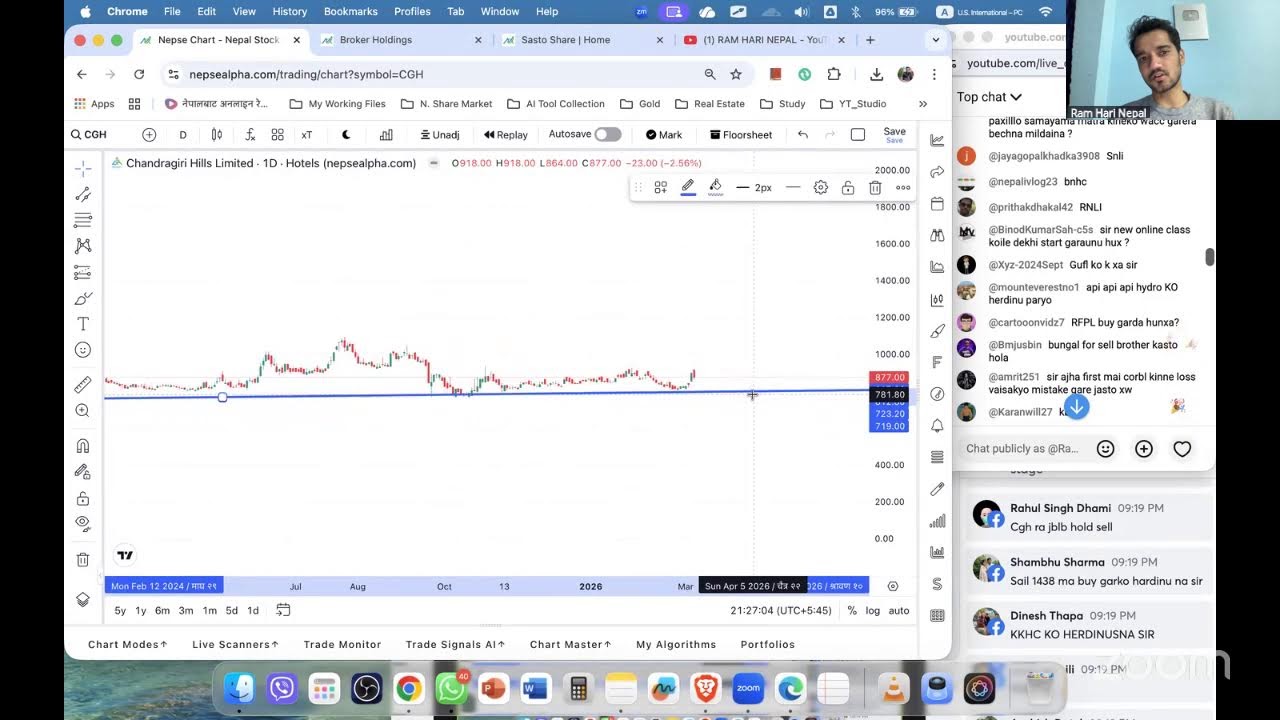Open the fx indicators menu

249,135
